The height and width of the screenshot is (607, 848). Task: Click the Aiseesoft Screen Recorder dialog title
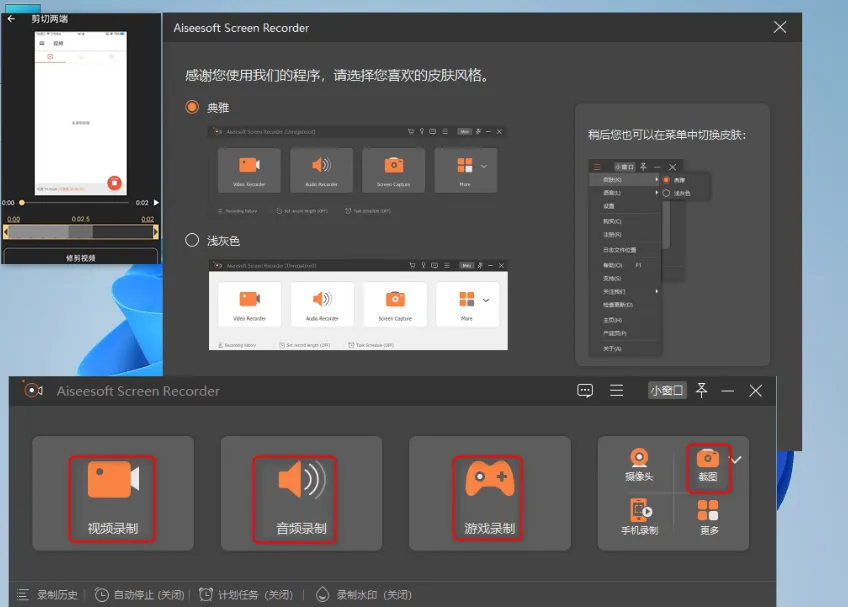(241, 28)
